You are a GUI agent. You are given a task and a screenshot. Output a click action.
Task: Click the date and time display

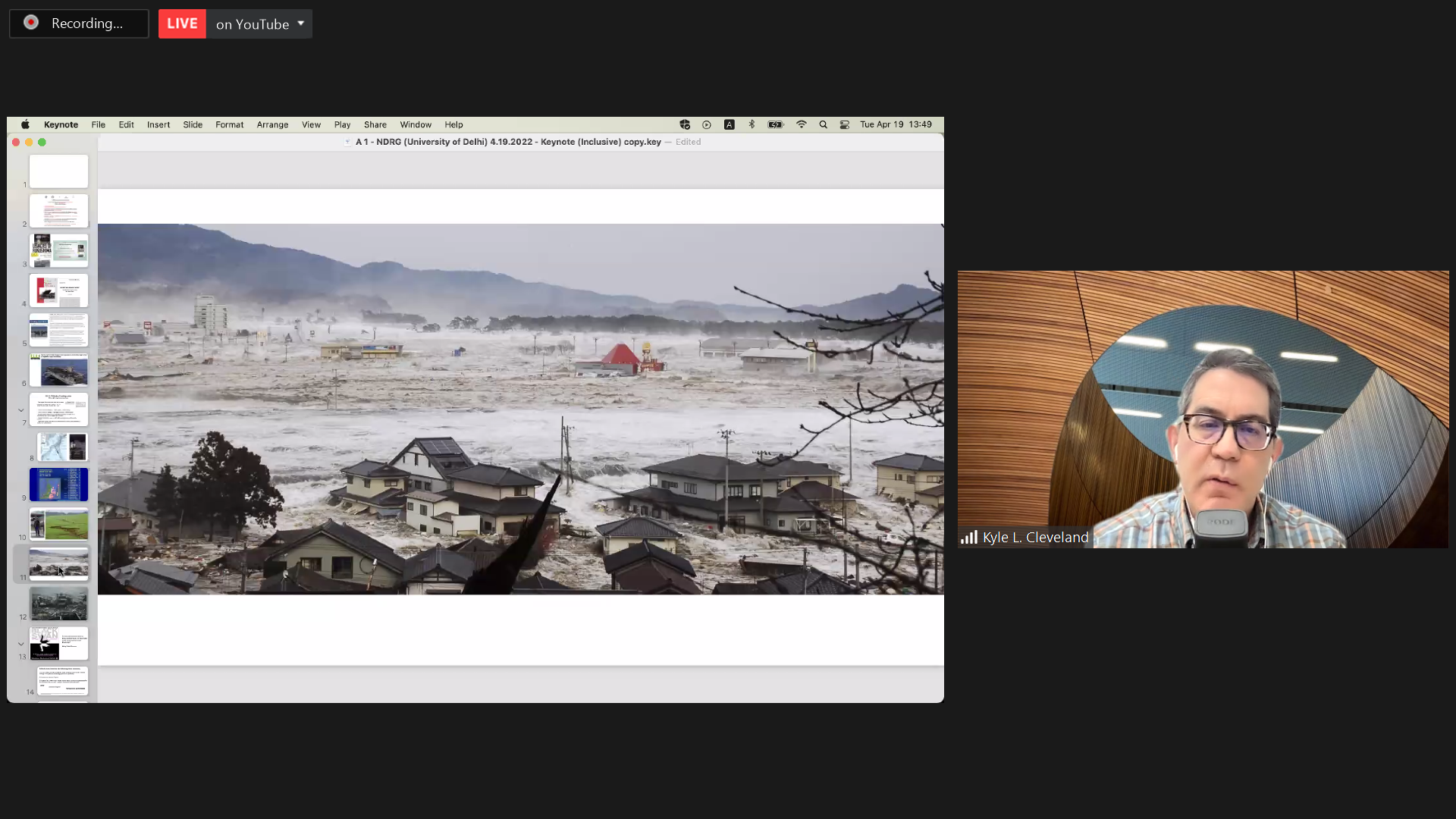point(896,124)
